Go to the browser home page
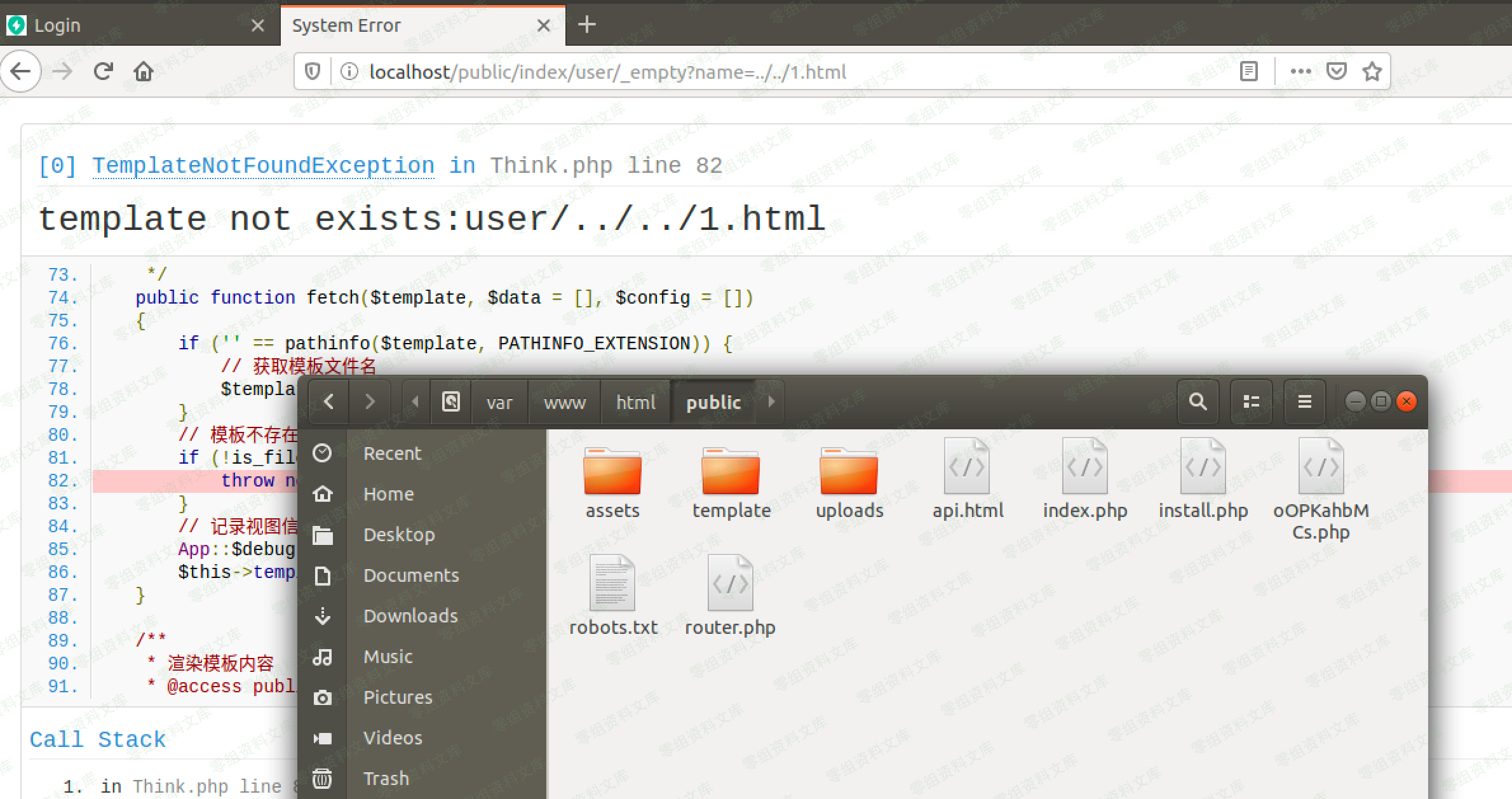 click(x=144, y=71)
